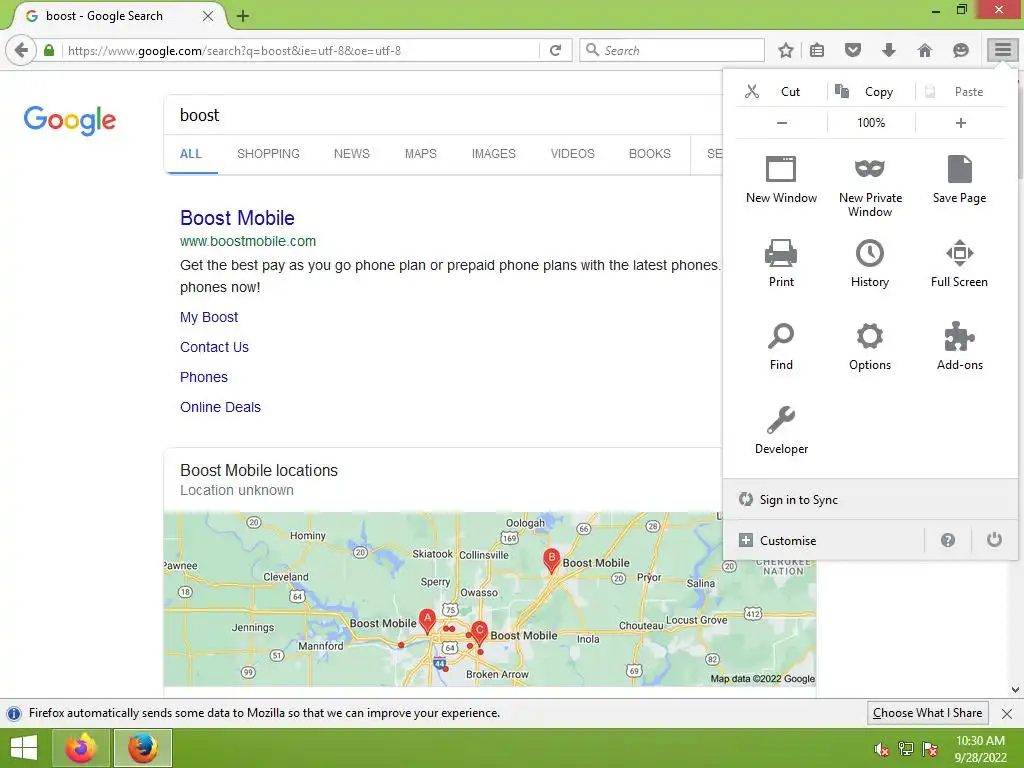Click the Pocket icon in toolbar

pyautogui.click(x=853, y=50)
